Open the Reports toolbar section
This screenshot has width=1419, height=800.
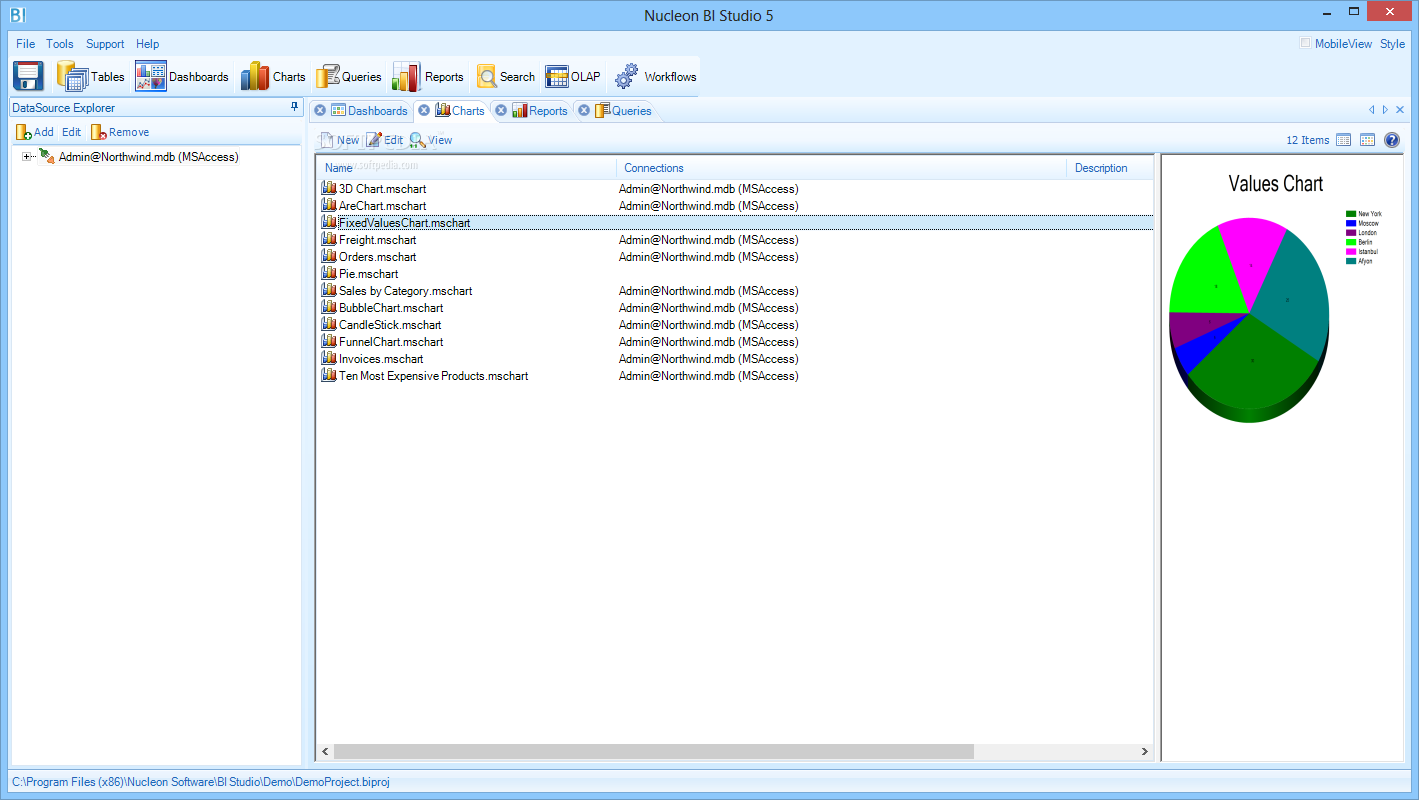(428, 77)
